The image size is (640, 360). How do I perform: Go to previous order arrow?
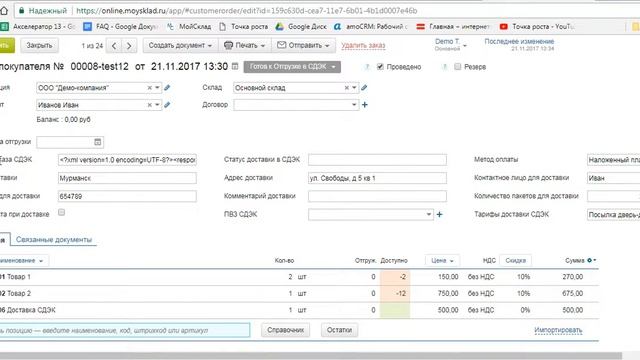point(114,46)
